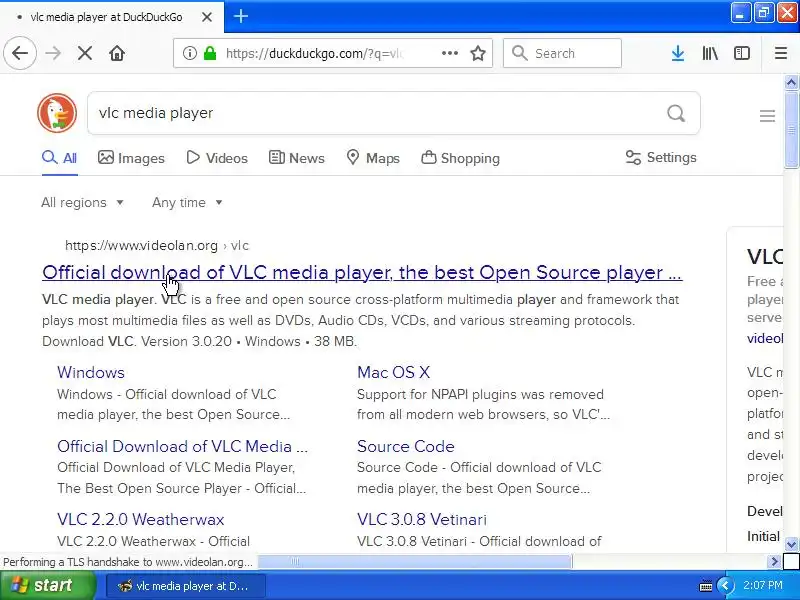Focus the Firefox Search box
Viewport: 800px width, 600px height.
click(562, 53)
